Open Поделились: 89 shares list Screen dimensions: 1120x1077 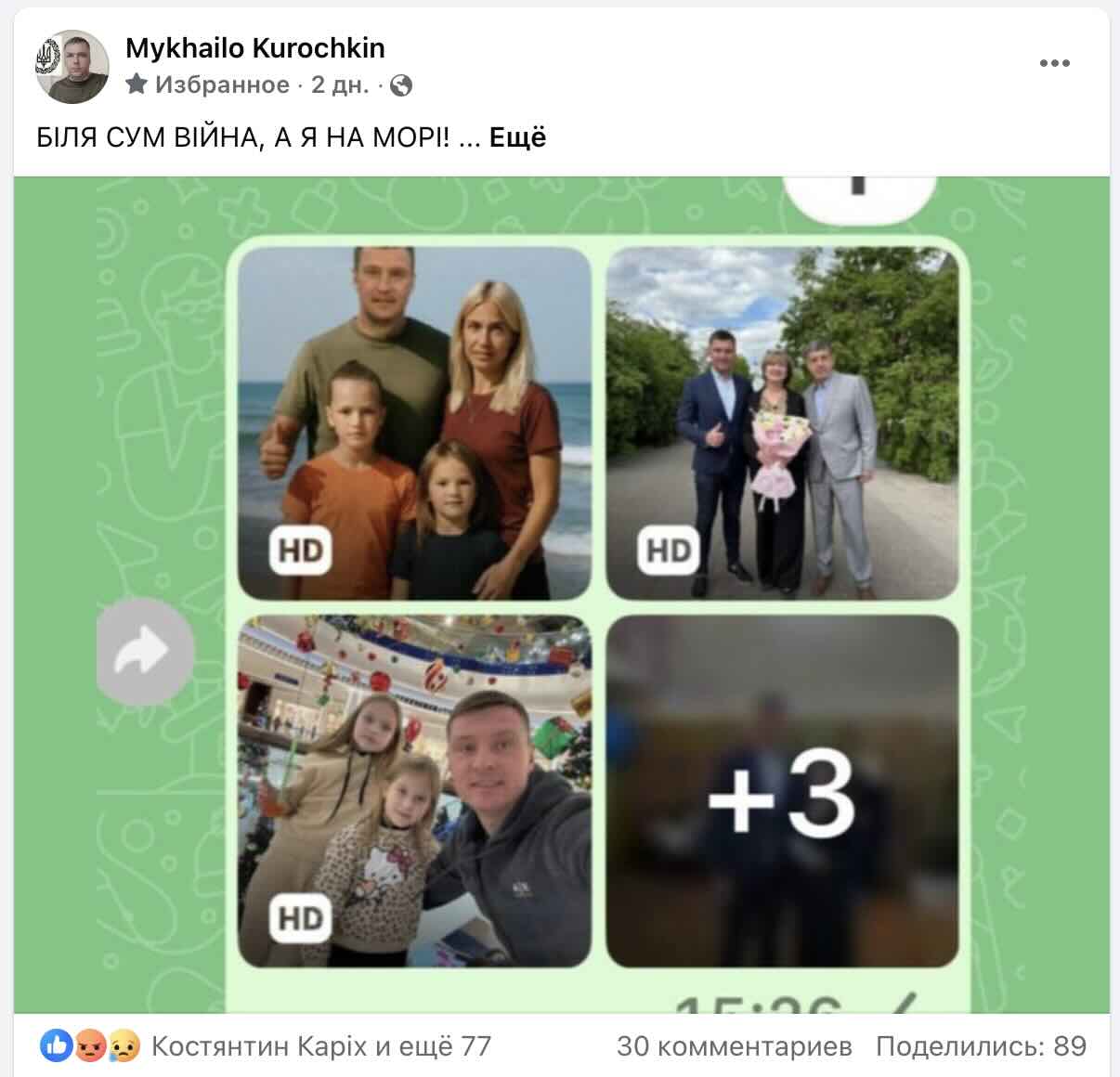click(x=981, y=1046)
